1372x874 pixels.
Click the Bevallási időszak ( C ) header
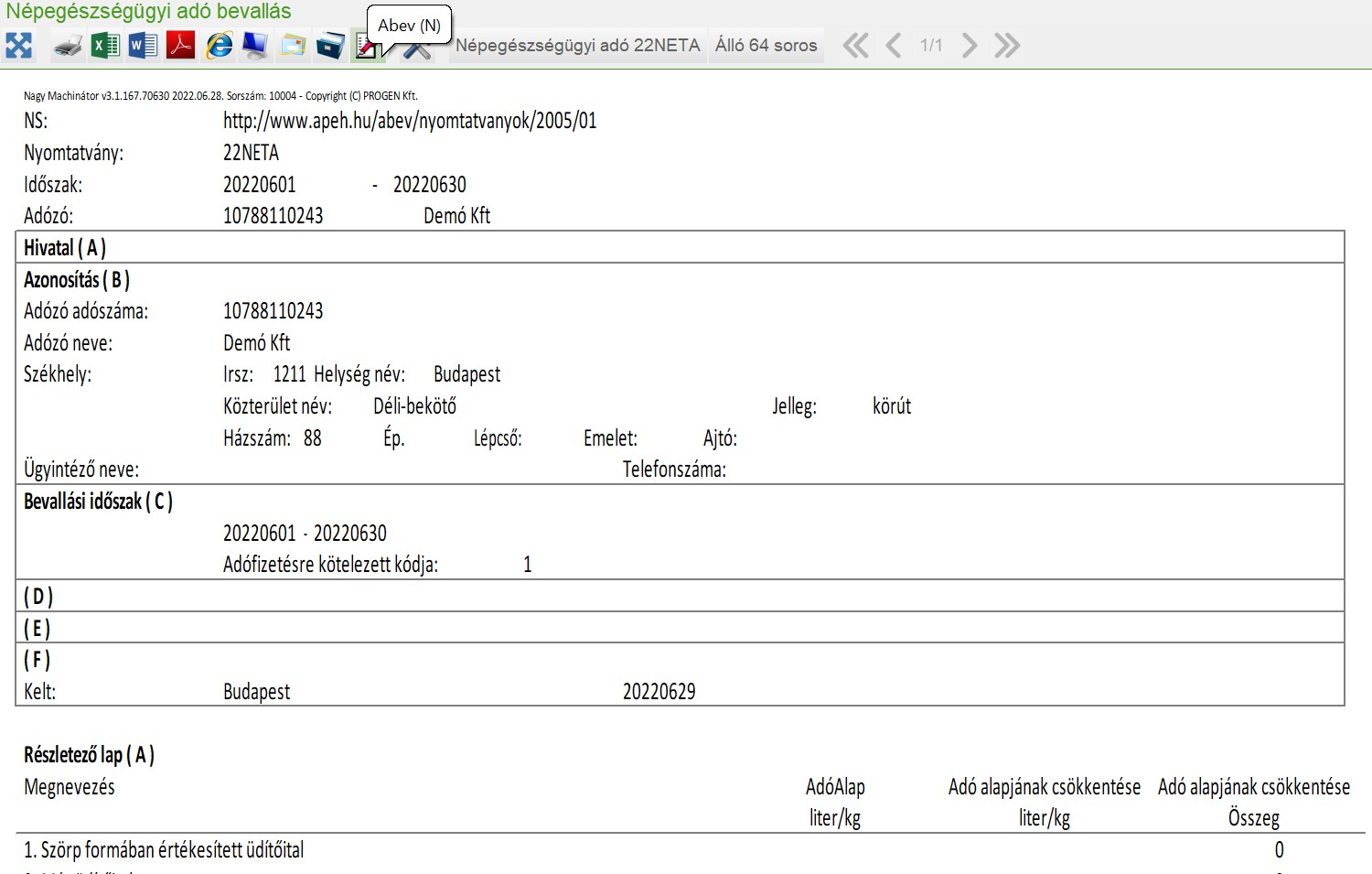point(99,502)
